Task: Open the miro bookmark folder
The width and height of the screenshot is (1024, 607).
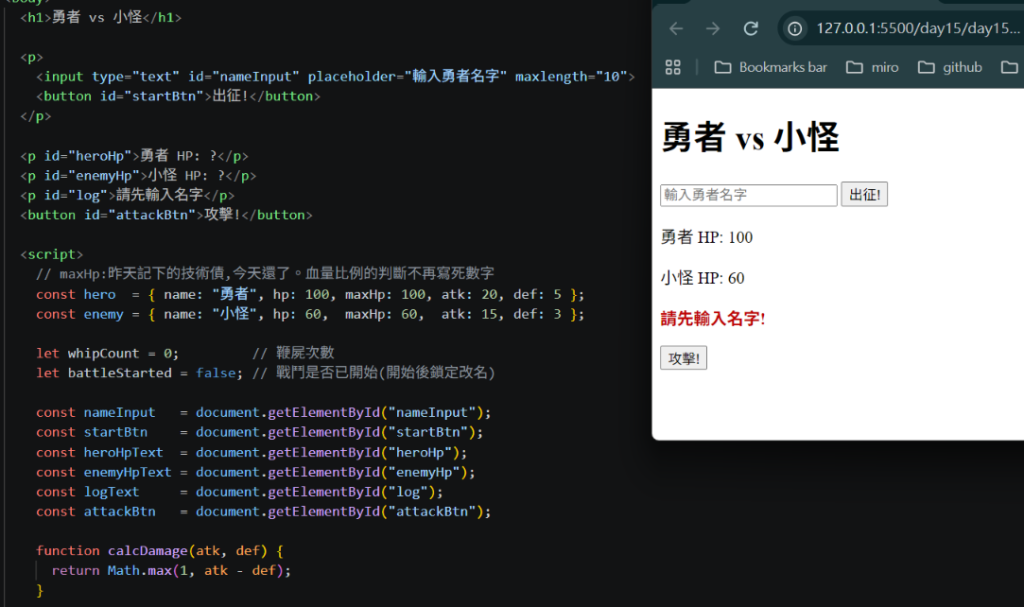Action: (872, 67)
